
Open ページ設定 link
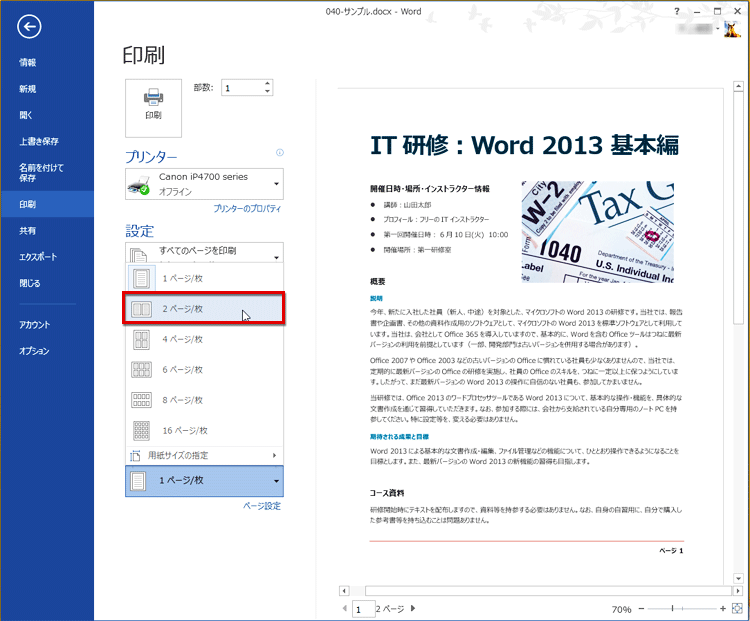click(262, 506)
